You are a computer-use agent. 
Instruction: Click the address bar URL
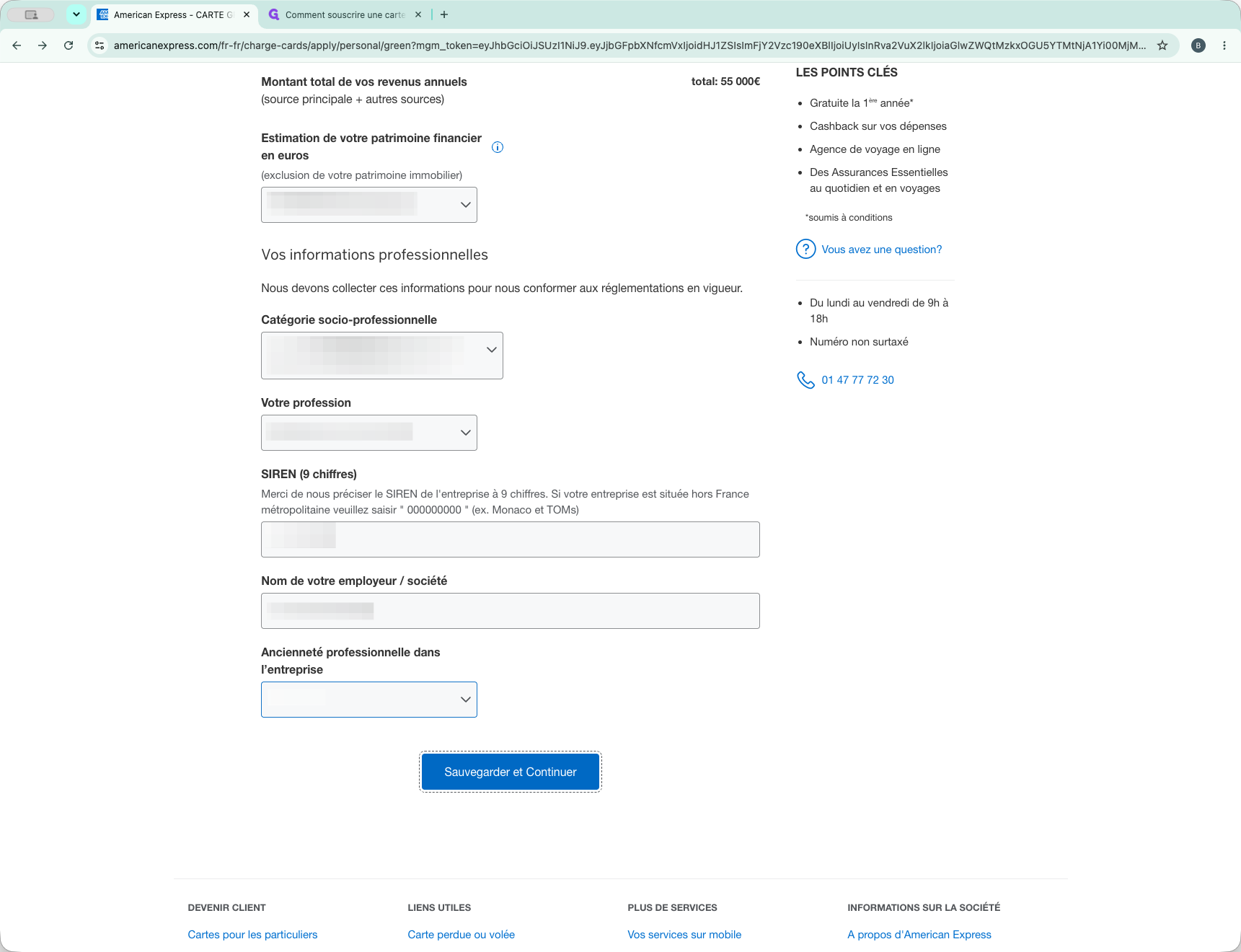point(630,45)
